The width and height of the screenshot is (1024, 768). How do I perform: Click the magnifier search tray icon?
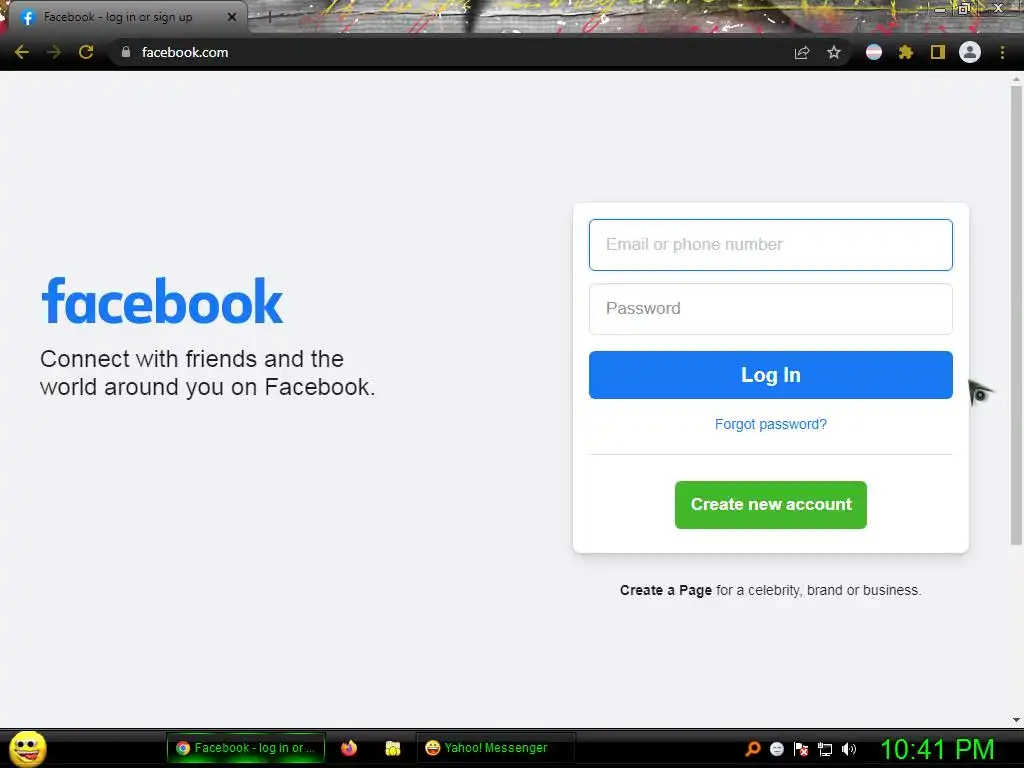(x=753, y=749)
